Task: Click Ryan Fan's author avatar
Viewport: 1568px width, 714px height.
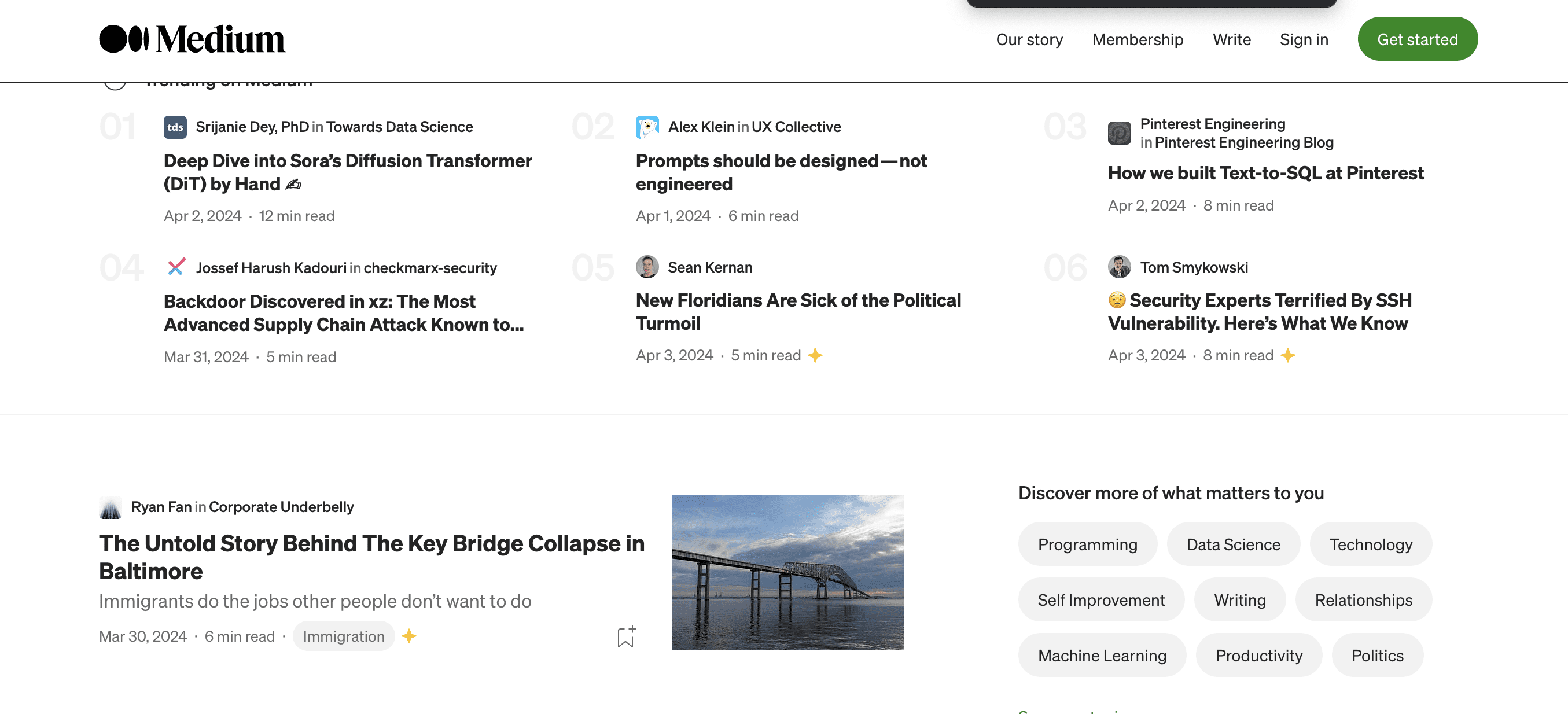Action: (x=110, y=507)
